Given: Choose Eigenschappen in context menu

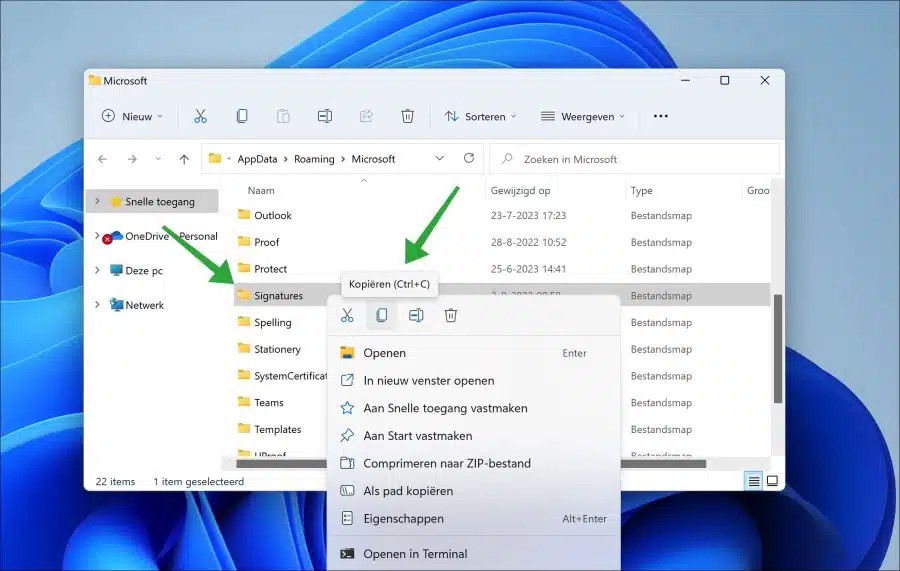Looking at the screenshot, I should (x=474, y=518).
